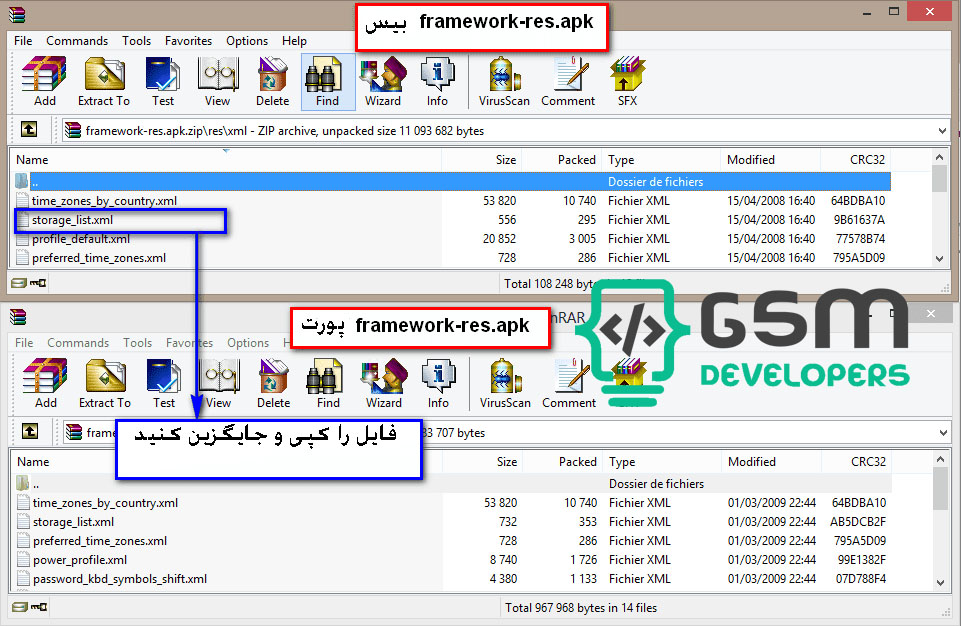Run Test from the lower WinRAR toolbar

click(x=164, y=384)
